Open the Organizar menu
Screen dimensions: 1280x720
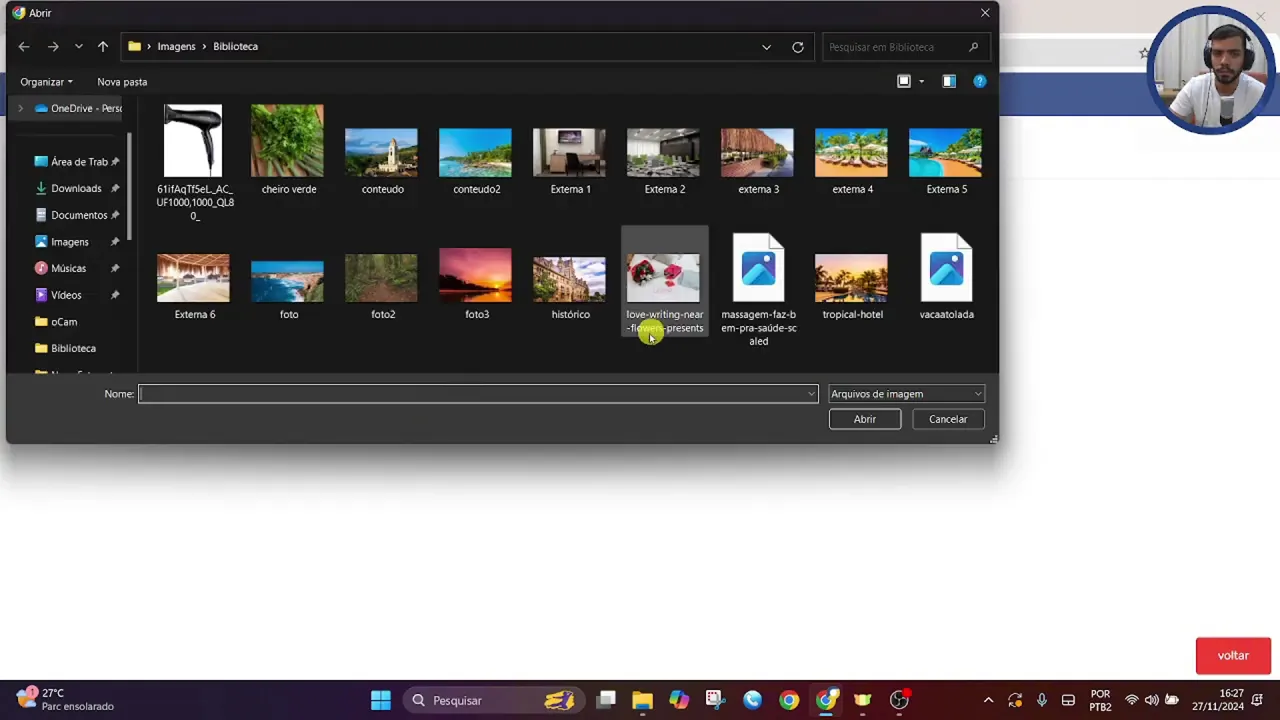pyautogui.click(x=46, y=82)
